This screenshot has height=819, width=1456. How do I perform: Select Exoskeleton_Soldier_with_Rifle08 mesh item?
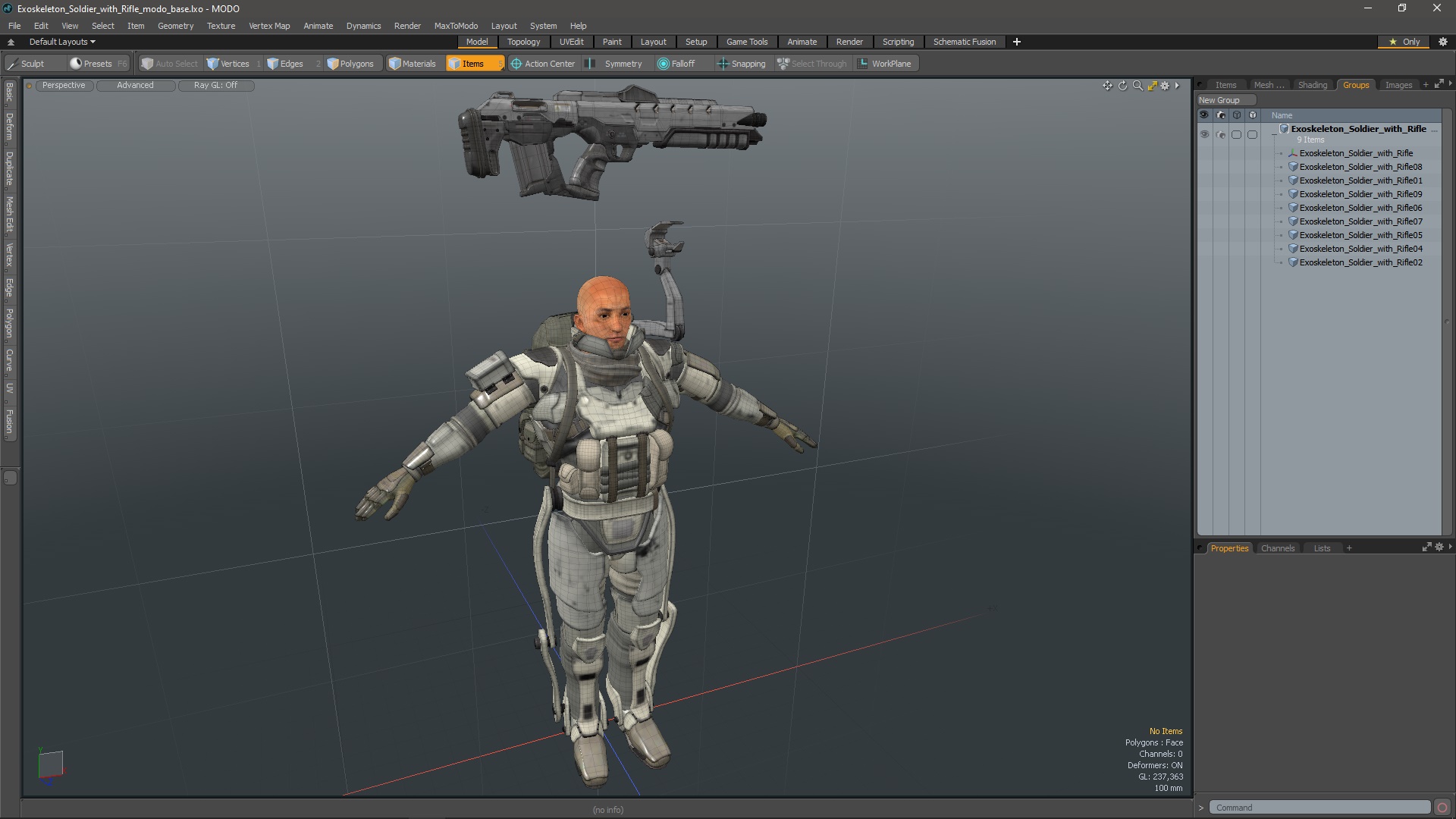tap(1360, 167)
